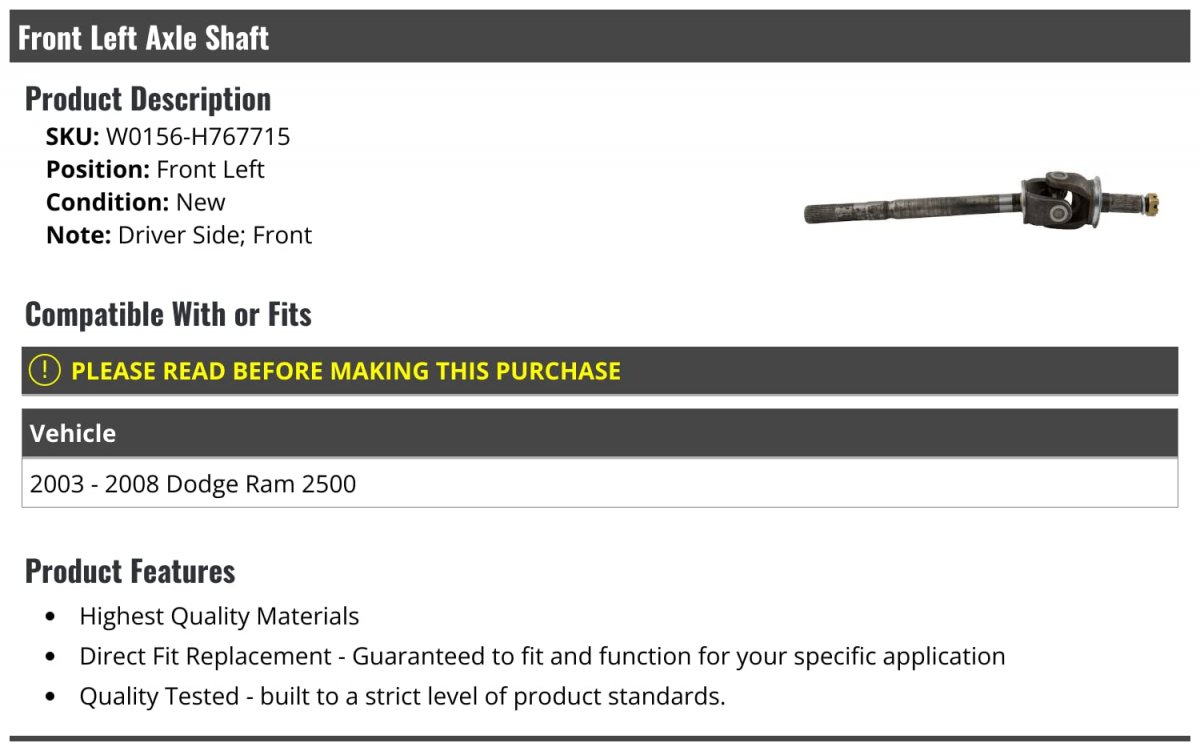Open the axle shaft product image
This screenshot has width=1200, height=751.
[x=981, y=200]
